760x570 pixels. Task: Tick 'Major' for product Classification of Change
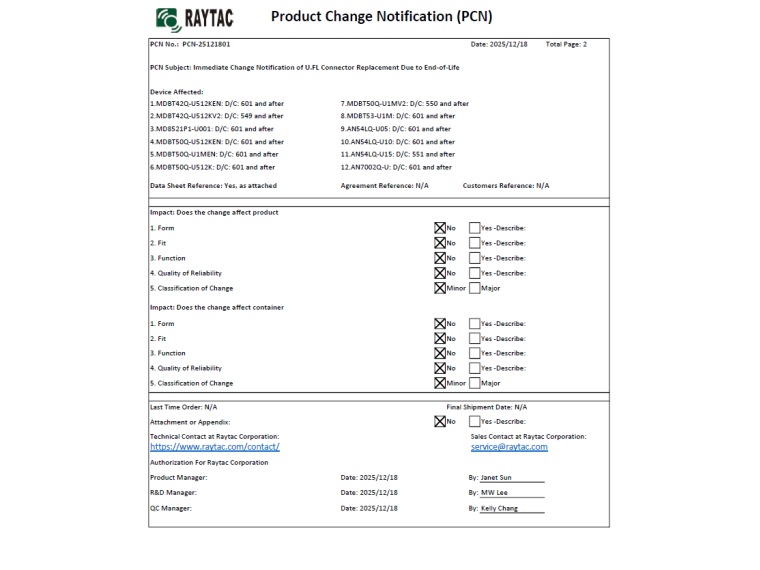474,288
